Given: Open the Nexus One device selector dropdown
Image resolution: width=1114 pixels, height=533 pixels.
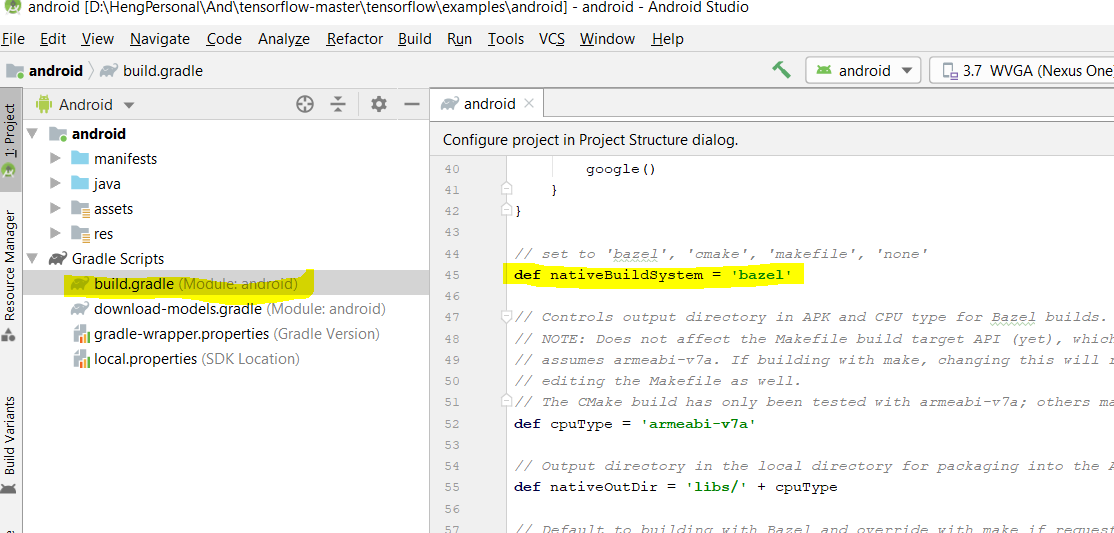Looking at the screenshot, I should 1021,70.
